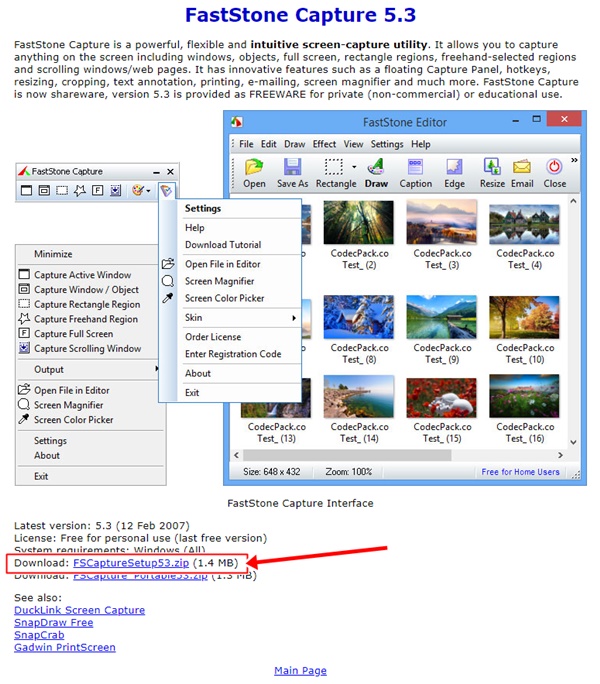Open the Edit menu in FastStone Editor
Screen dimensions: 600x684
269,144
